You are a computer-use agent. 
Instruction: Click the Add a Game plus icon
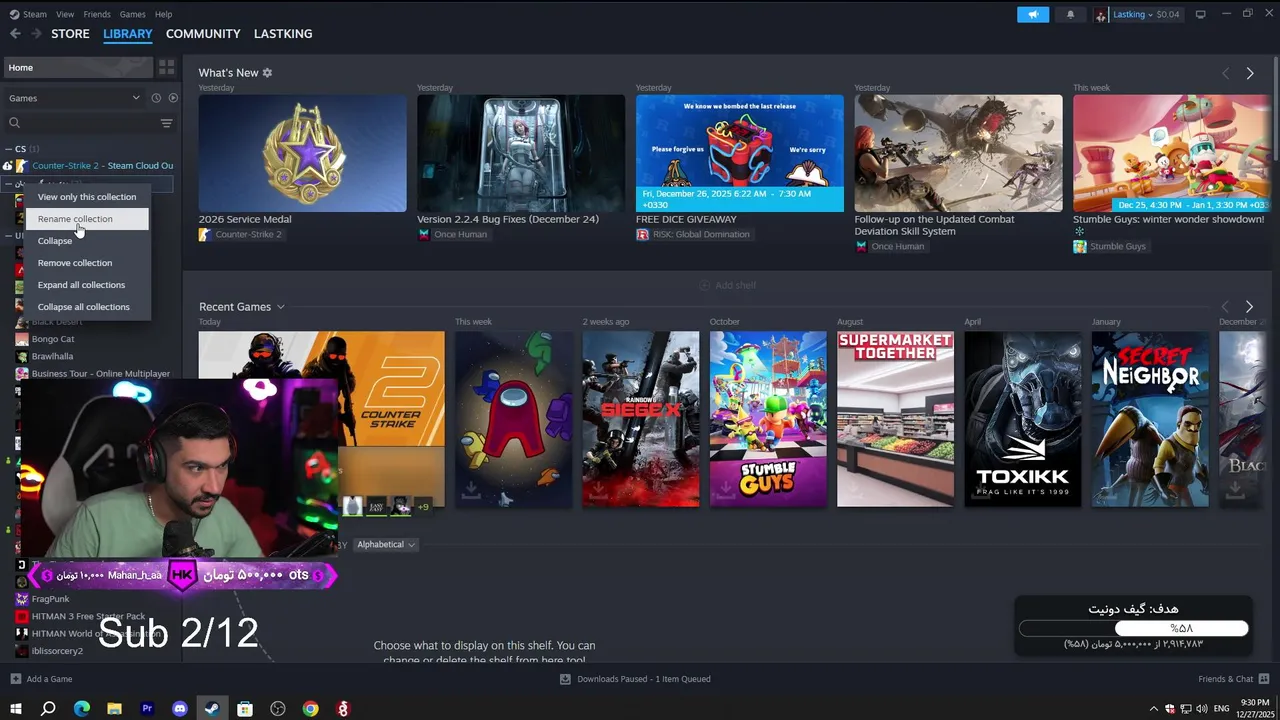(15, 679)
